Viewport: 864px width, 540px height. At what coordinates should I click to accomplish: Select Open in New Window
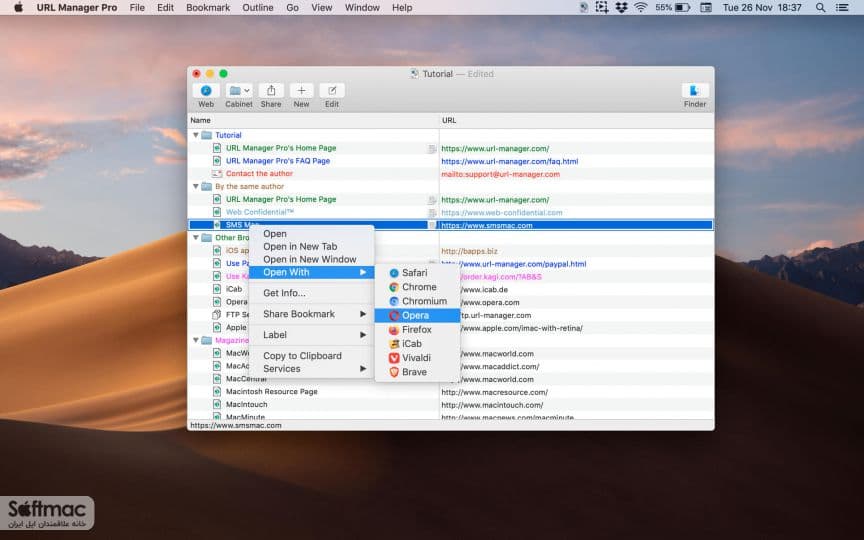pyautogui.click(x=311, y=259)
